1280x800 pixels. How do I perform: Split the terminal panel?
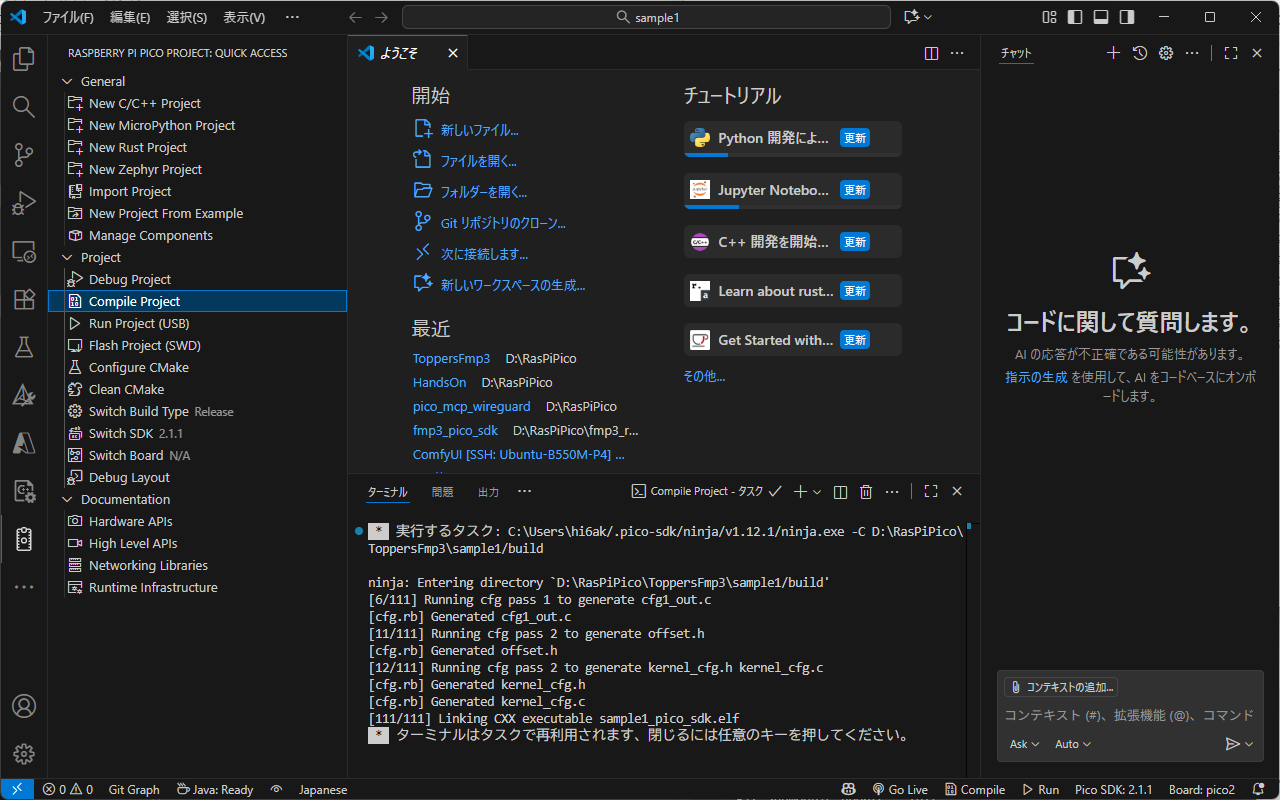click(840, 491)
